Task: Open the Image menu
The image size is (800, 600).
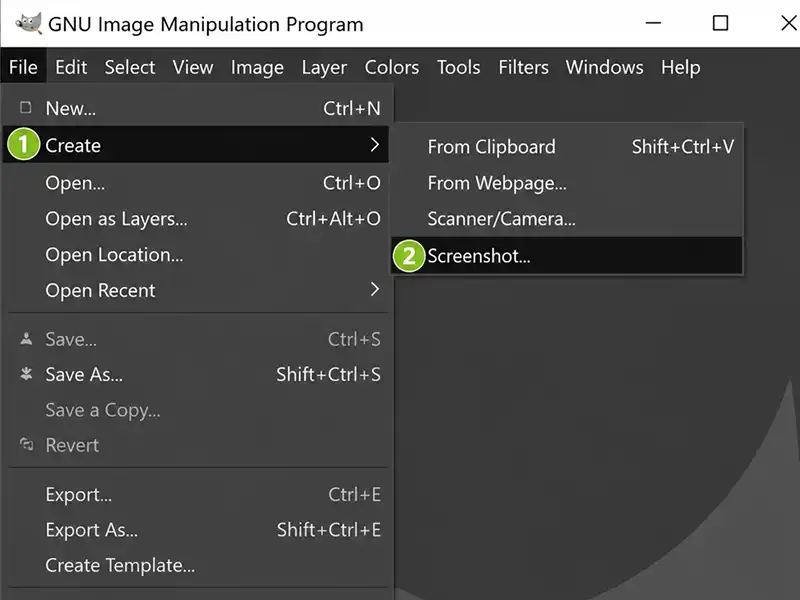Action: click(x=257, y=68)
